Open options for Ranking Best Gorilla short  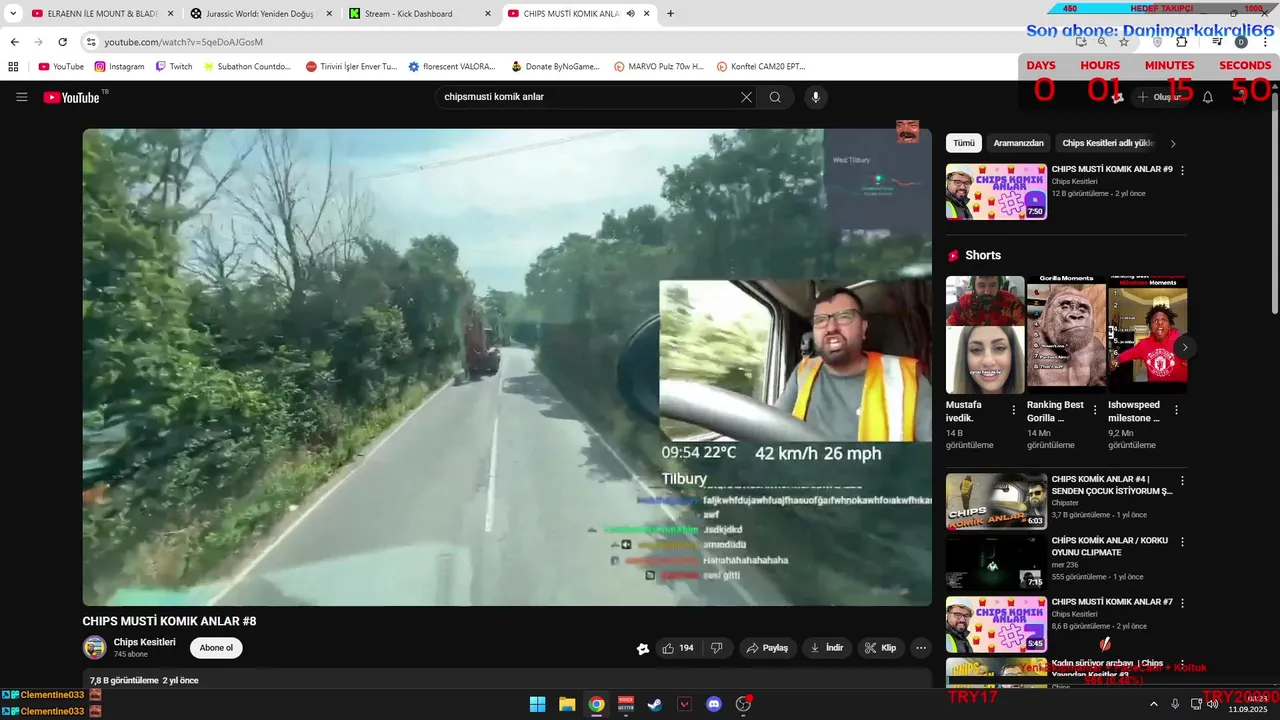(1094, 410)
